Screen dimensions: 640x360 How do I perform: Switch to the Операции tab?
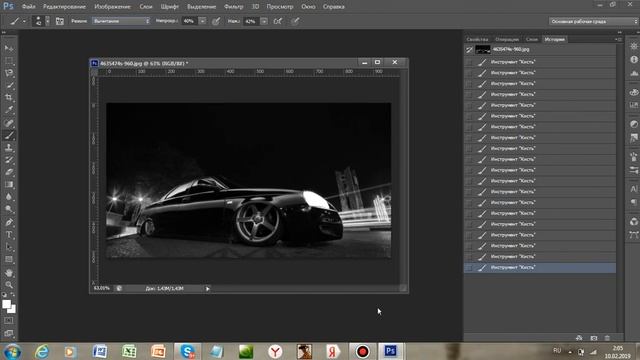[507, 39]
